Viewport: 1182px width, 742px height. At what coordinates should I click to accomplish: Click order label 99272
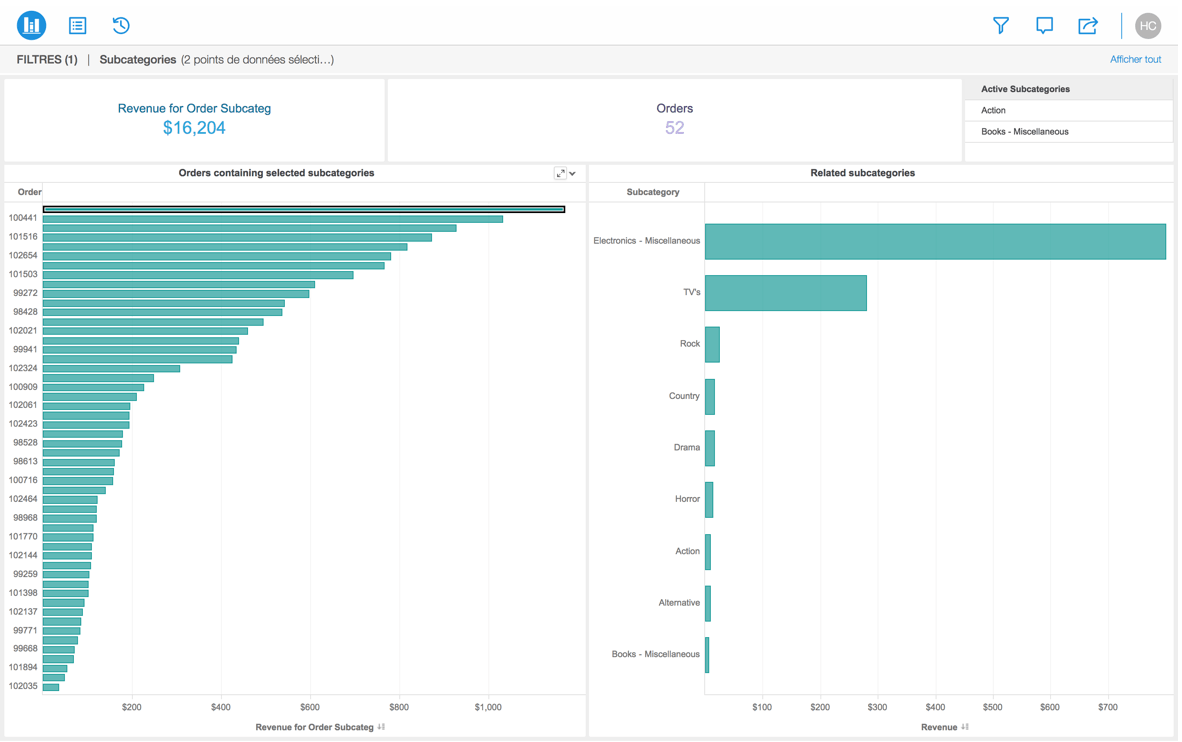(x=25, y=293)
